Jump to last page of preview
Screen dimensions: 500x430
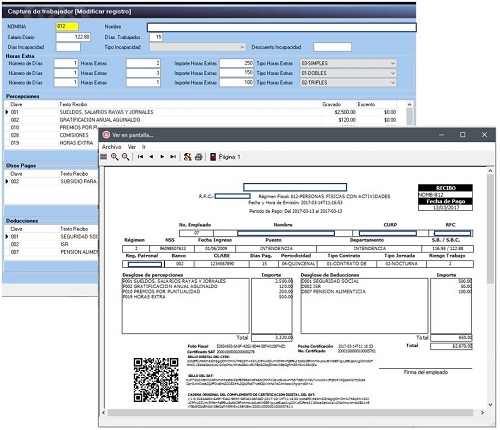click(173, 157)
